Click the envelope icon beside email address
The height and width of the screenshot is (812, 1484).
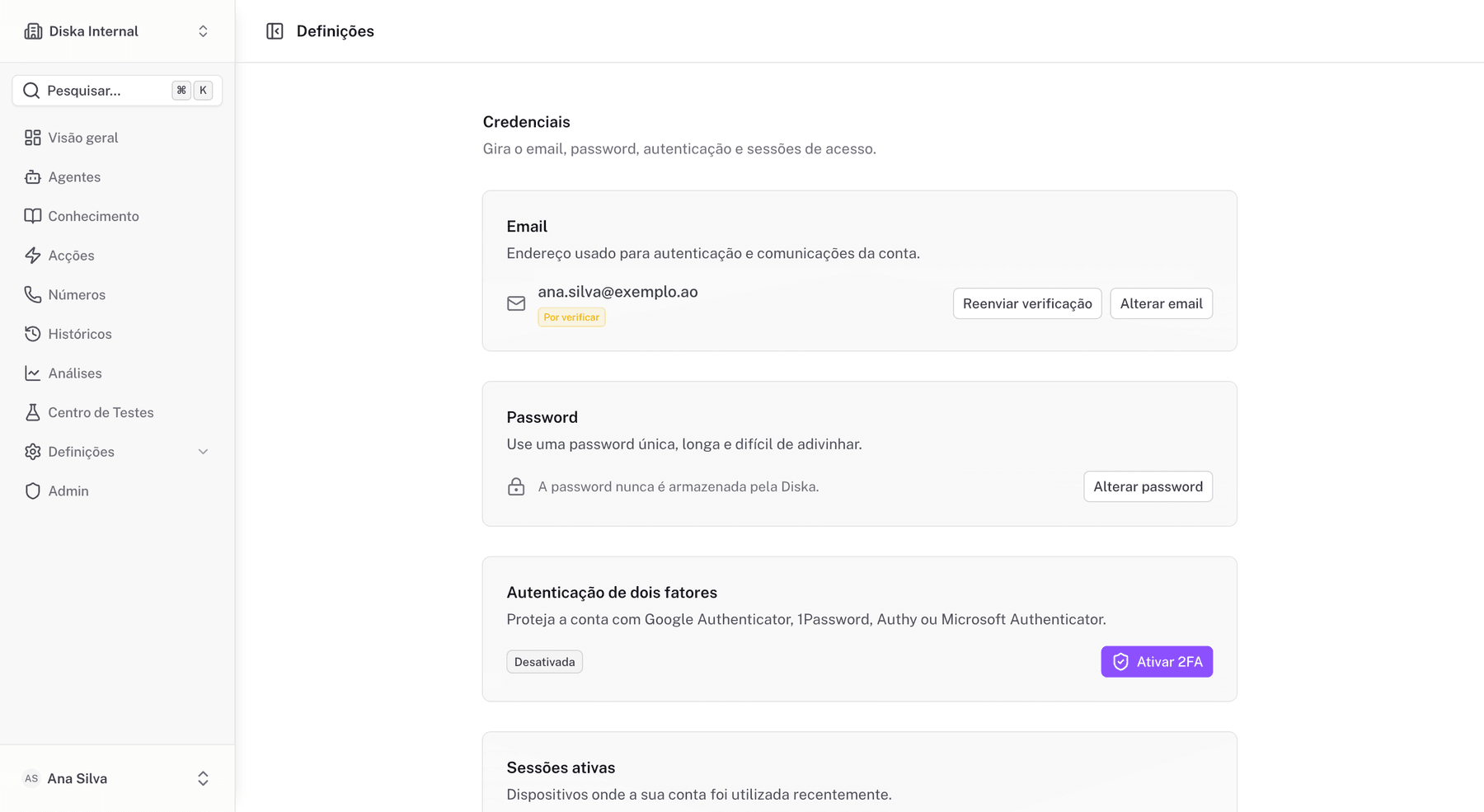point(516,303)
